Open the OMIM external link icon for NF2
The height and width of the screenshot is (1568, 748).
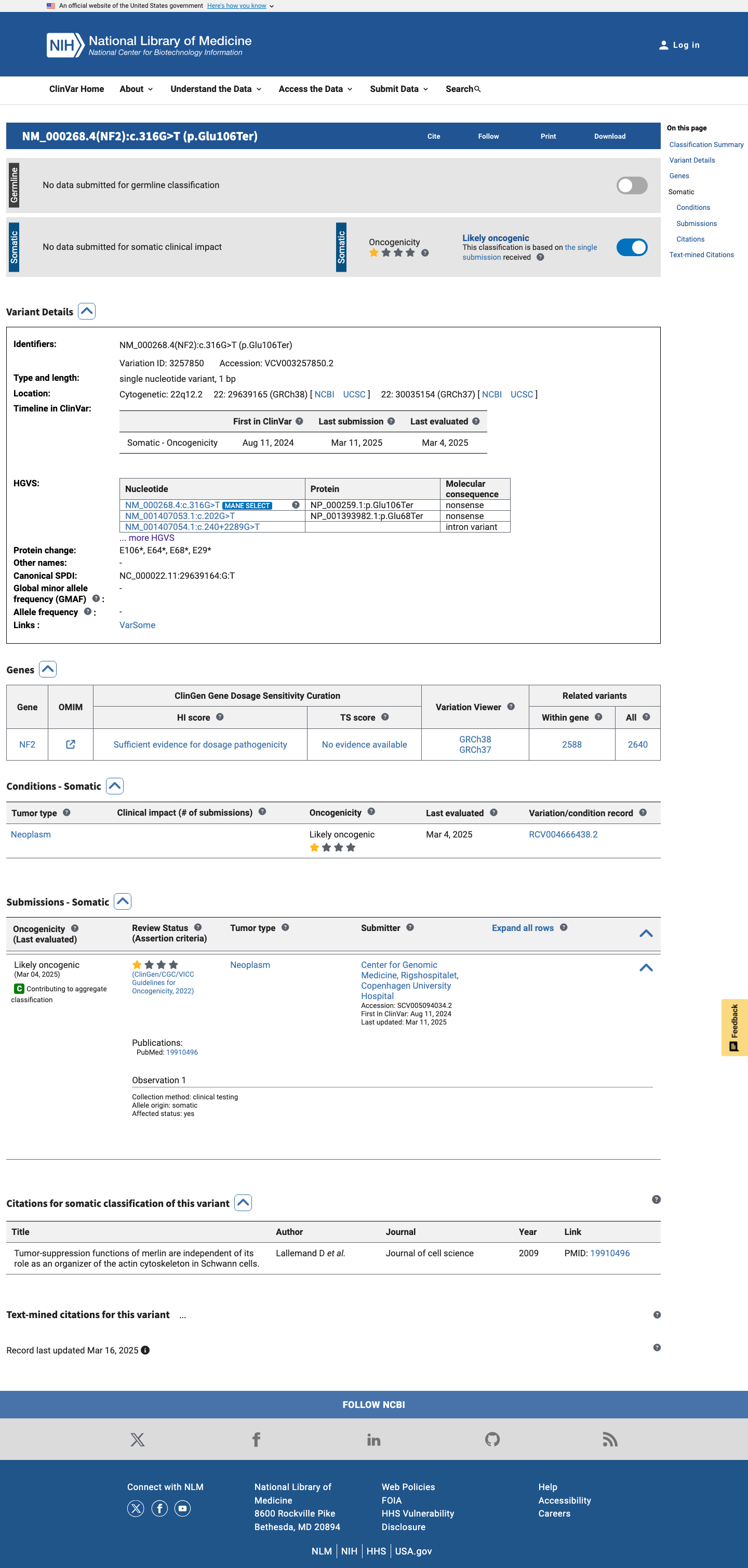coord(71,745)
